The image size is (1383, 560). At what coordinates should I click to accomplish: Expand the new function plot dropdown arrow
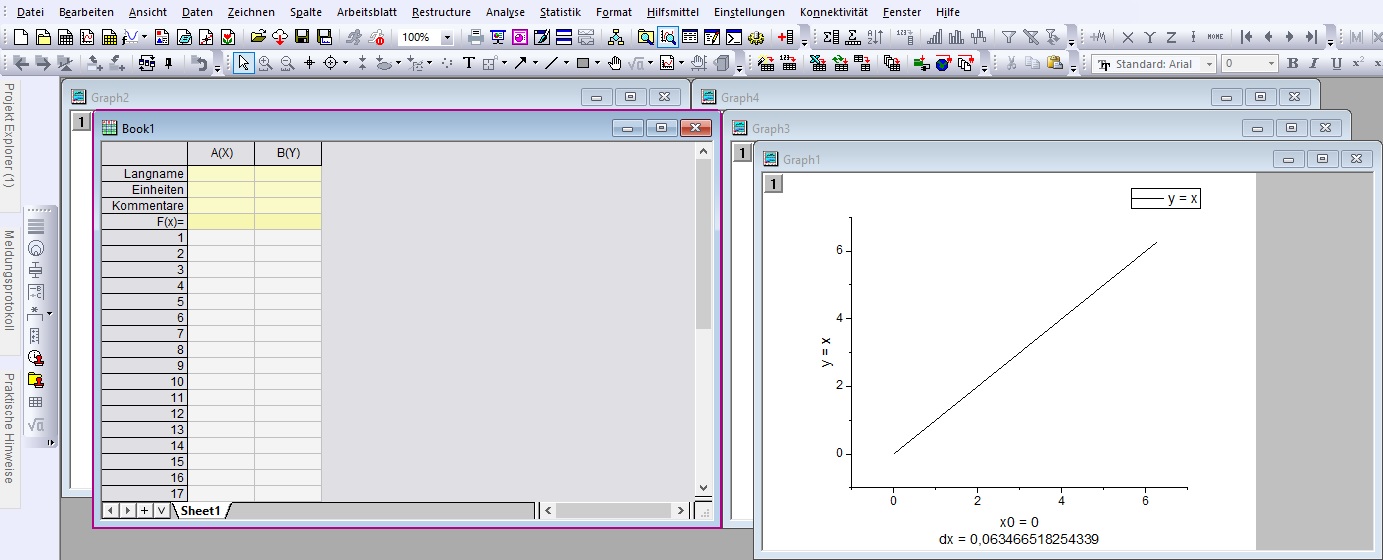click(x=145, y=37)
